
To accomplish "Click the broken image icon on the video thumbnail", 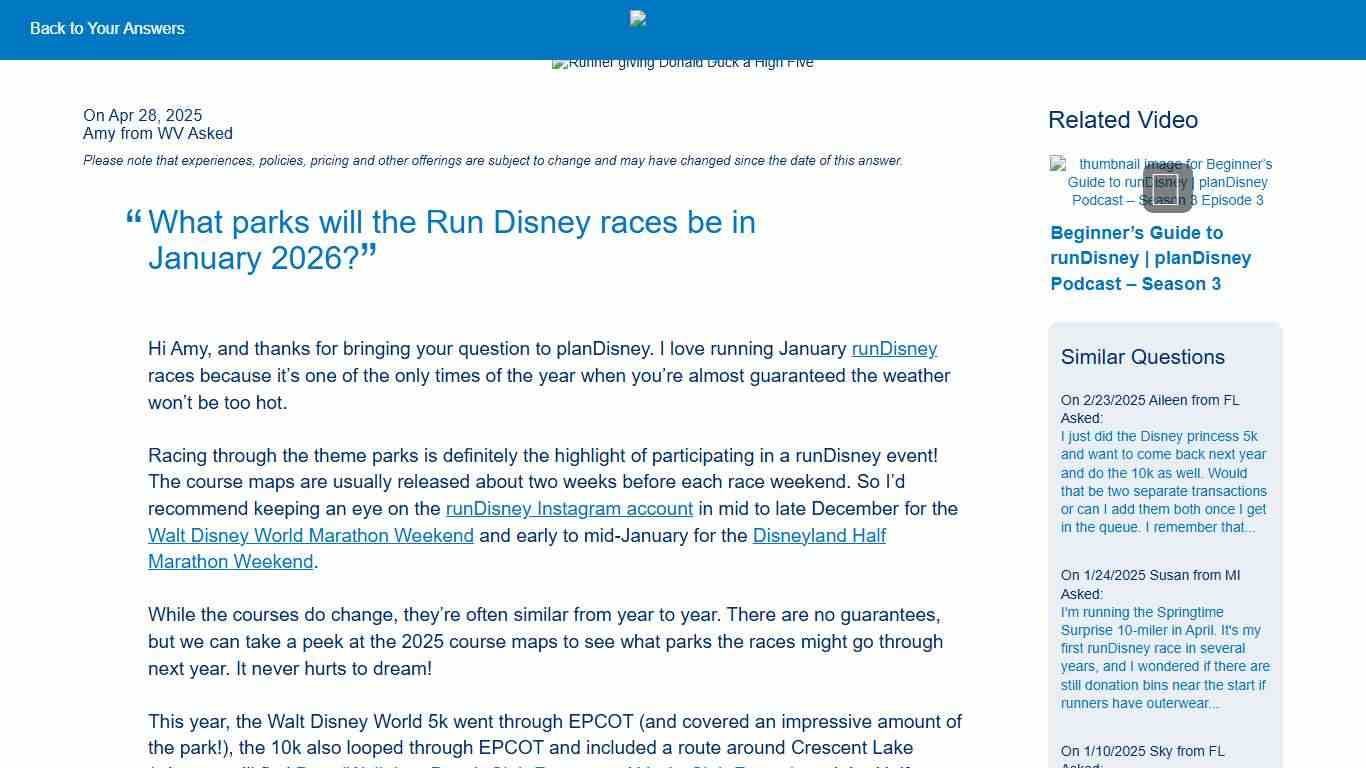I will click(1059, 164).
